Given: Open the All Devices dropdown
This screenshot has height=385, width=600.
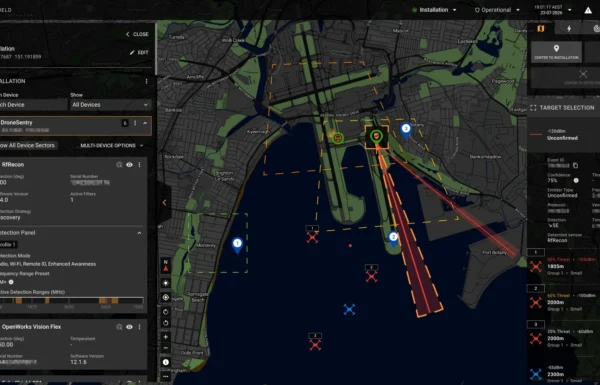Looking at the screenshot, I should (110, 104).
